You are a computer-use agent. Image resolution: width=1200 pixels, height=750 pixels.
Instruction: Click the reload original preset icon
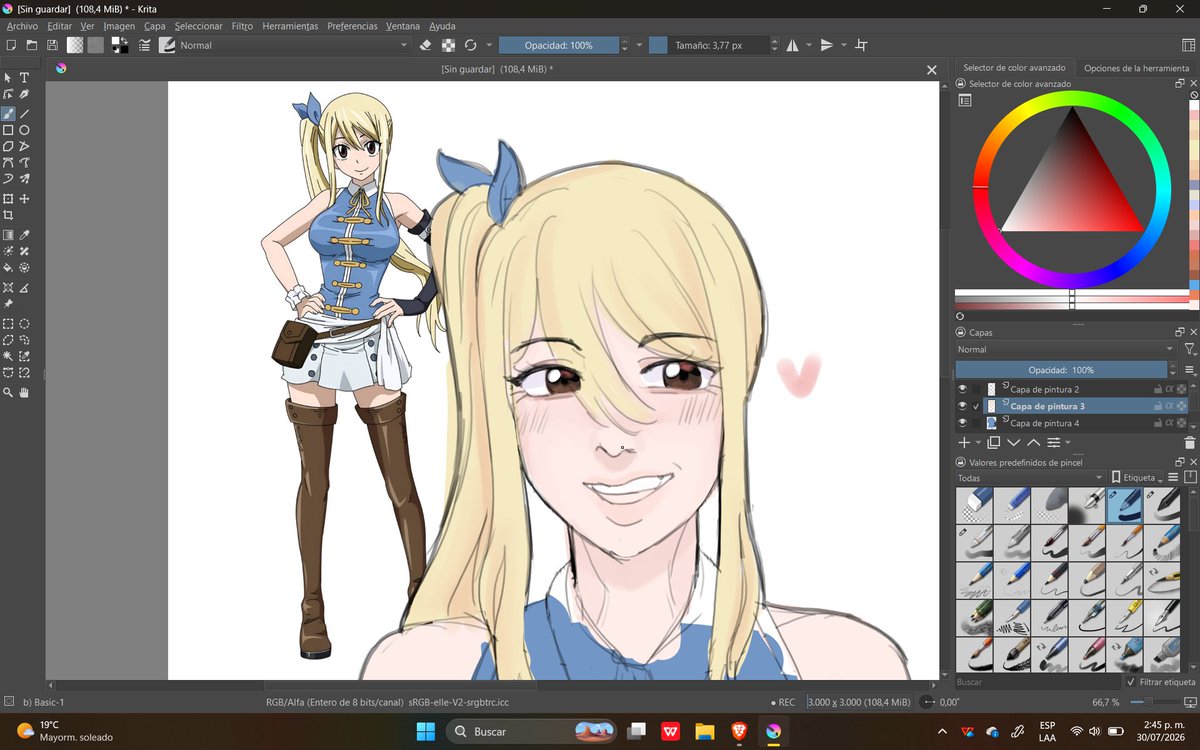tap(471, 45)
